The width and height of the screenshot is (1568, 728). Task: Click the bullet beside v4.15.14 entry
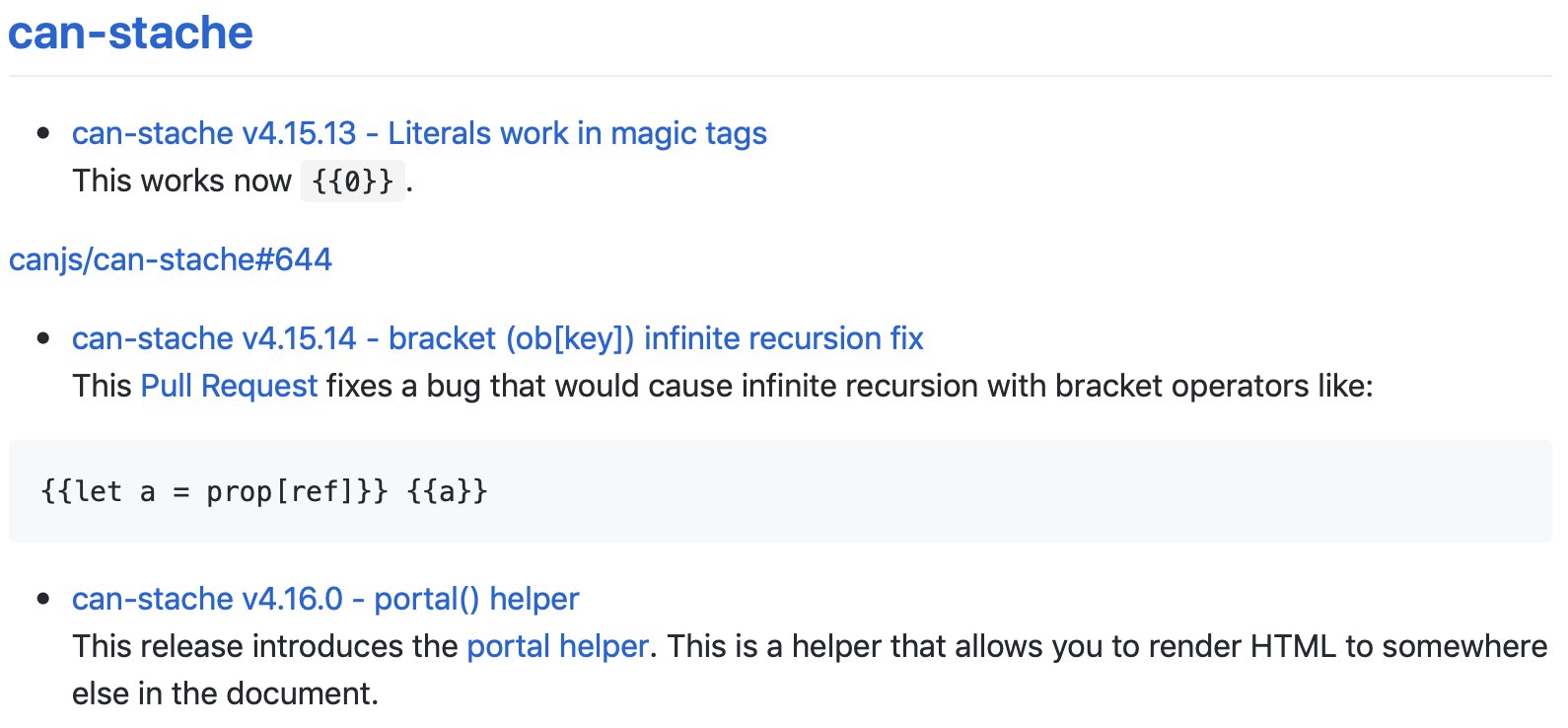pos(42,338)
